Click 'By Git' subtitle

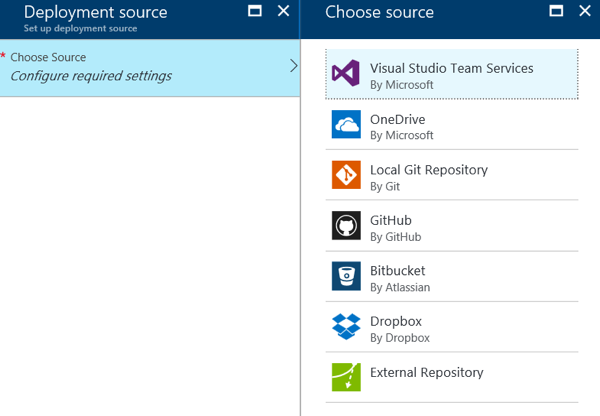pos(385,186)
